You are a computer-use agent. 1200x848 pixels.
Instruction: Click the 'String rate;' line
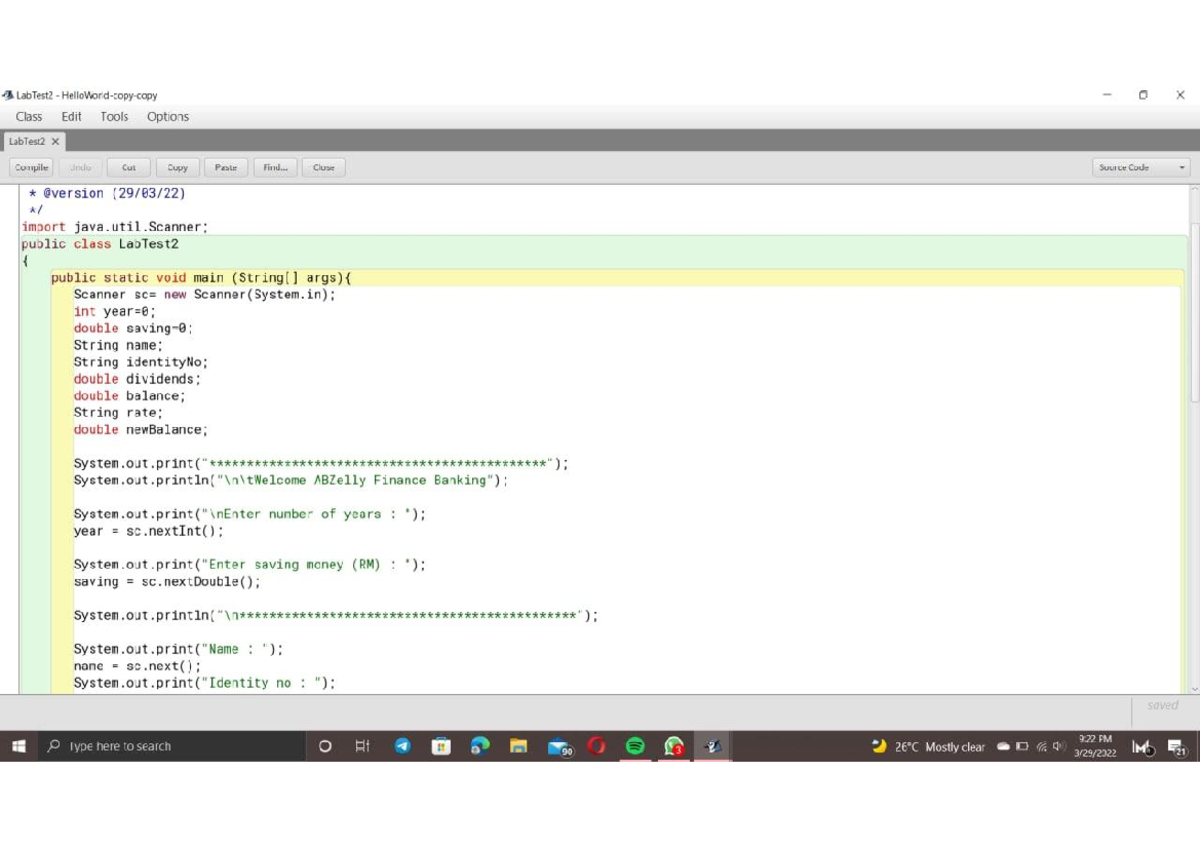(118, 413)
